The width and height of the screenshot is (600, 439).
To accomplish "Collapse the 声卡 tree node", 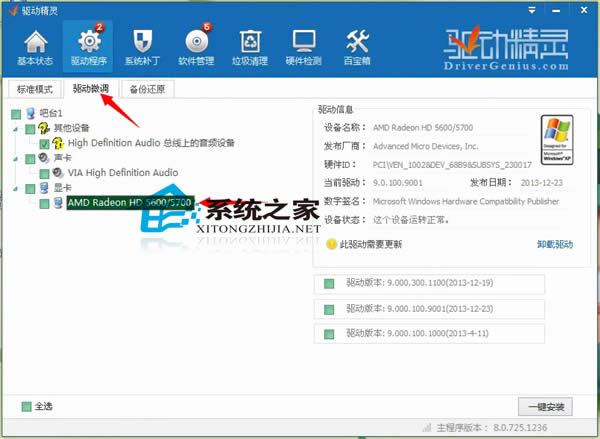I will click(x=16, y=158).
